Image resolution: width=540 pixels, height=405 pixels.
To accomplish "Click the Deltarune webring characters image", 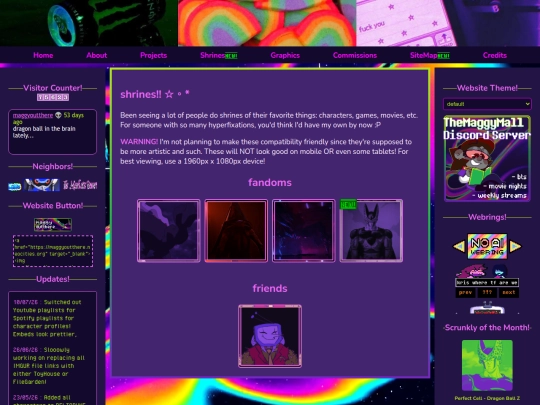I will click(x=487, y=276).
